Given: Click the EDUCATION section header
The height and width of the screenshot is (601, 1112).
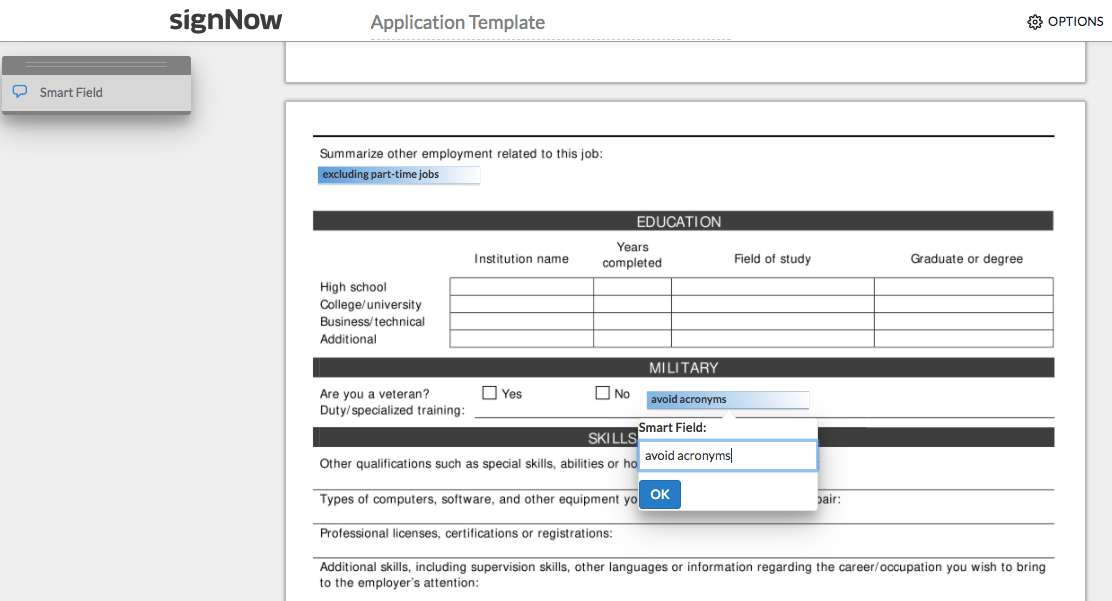Looking at the screenshot, I should pos(683,221).
